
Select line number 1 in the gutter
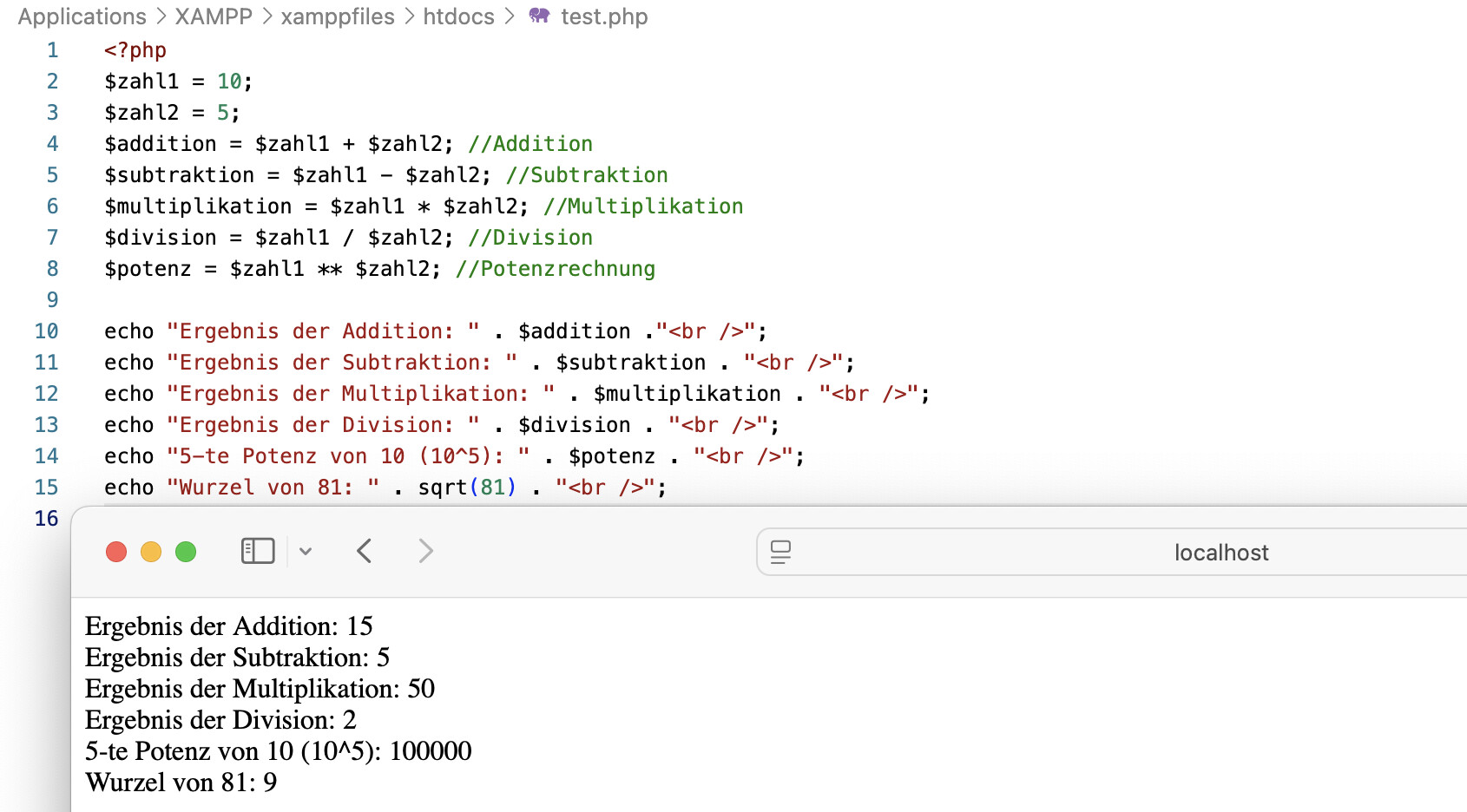click(52, 50)
